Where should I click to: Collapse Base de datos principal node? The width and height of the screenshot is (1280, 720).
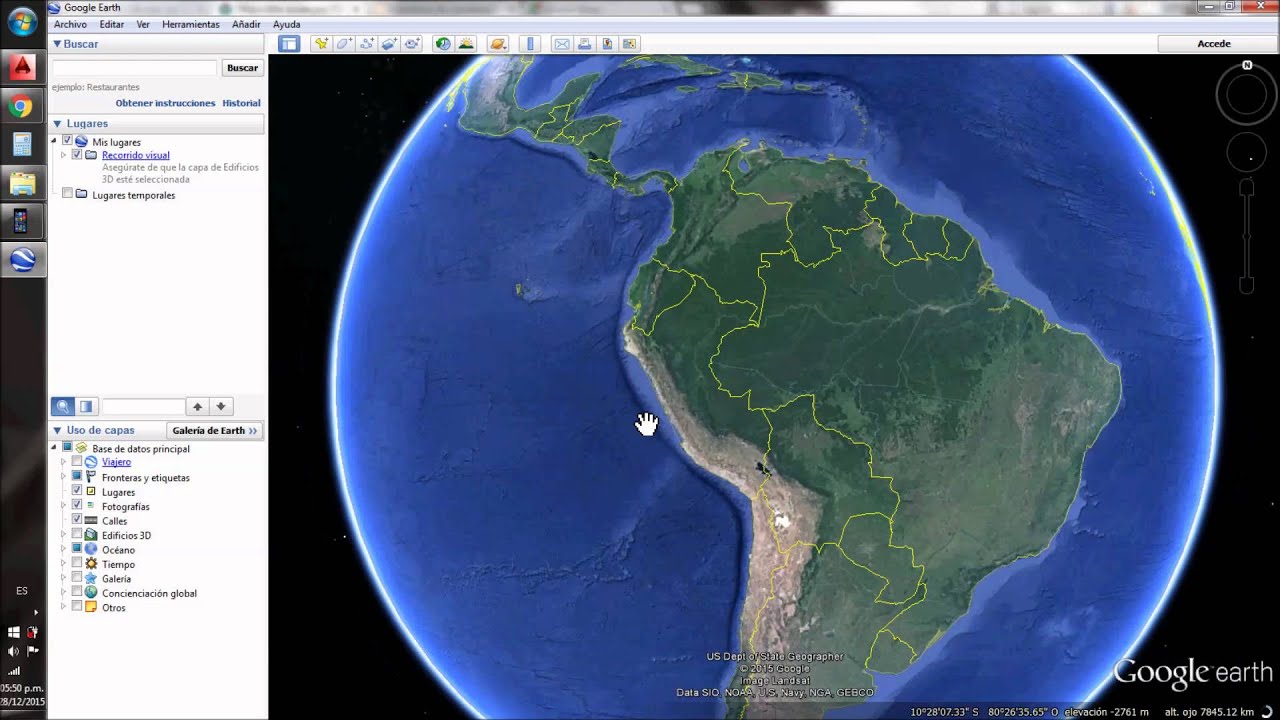(x=54, y=448)
